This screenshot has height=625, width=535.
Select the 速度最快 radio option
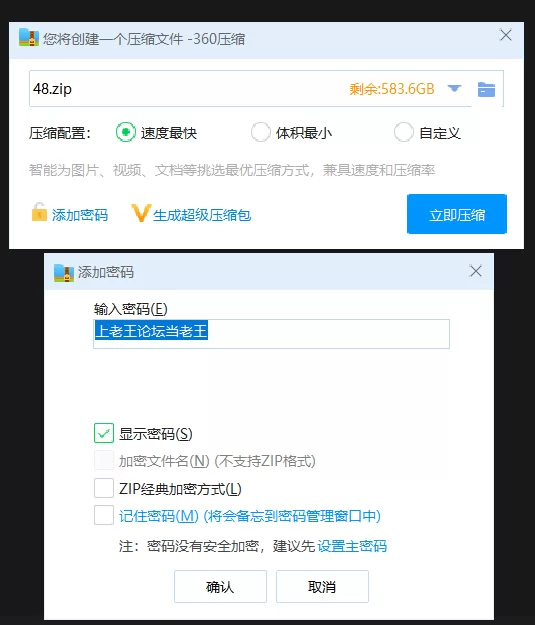pyautogui.click(x=126, y=132)
